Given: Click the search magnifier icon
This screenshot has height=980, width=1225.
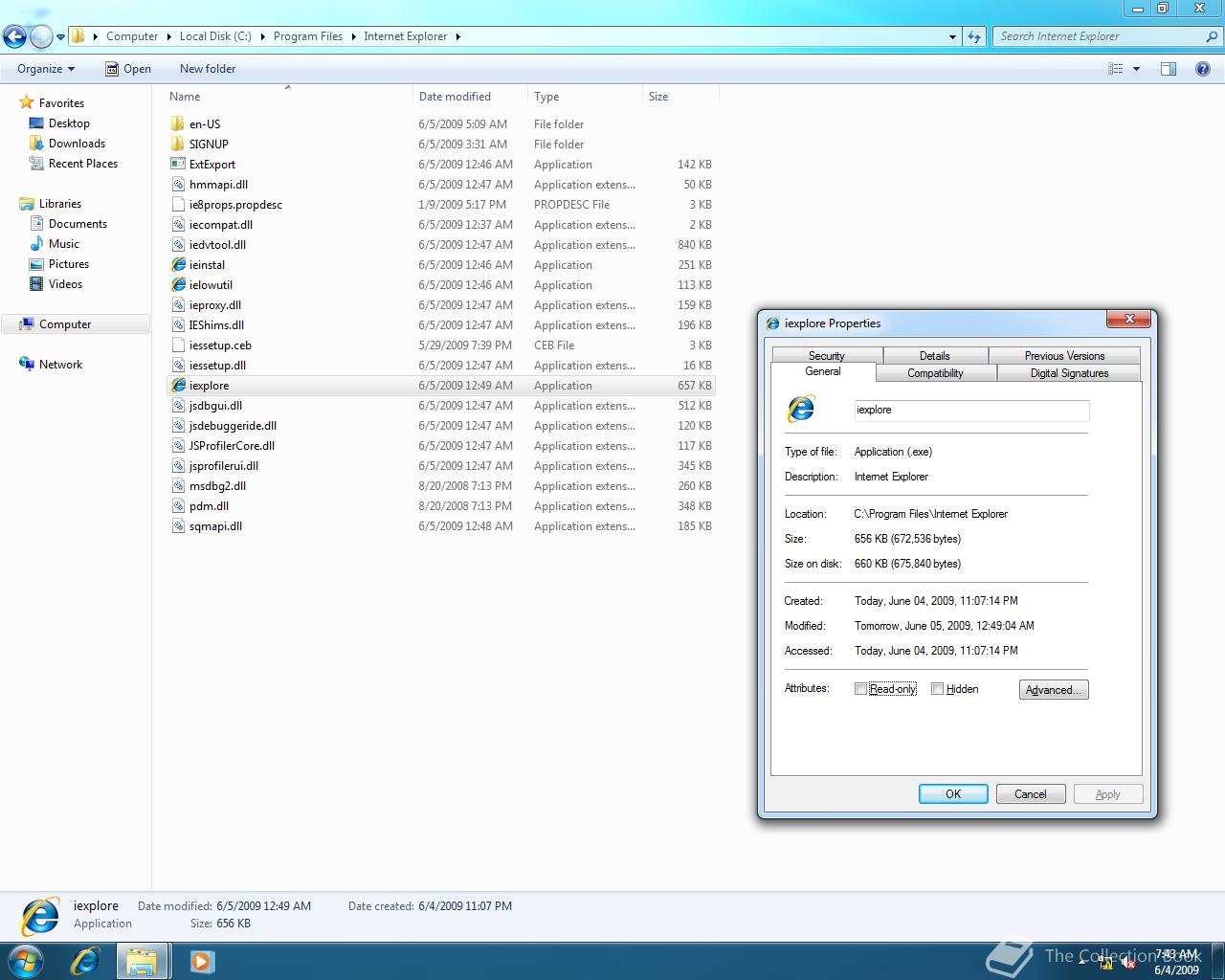Looking at the screenshot, I should click(1213, 36).
